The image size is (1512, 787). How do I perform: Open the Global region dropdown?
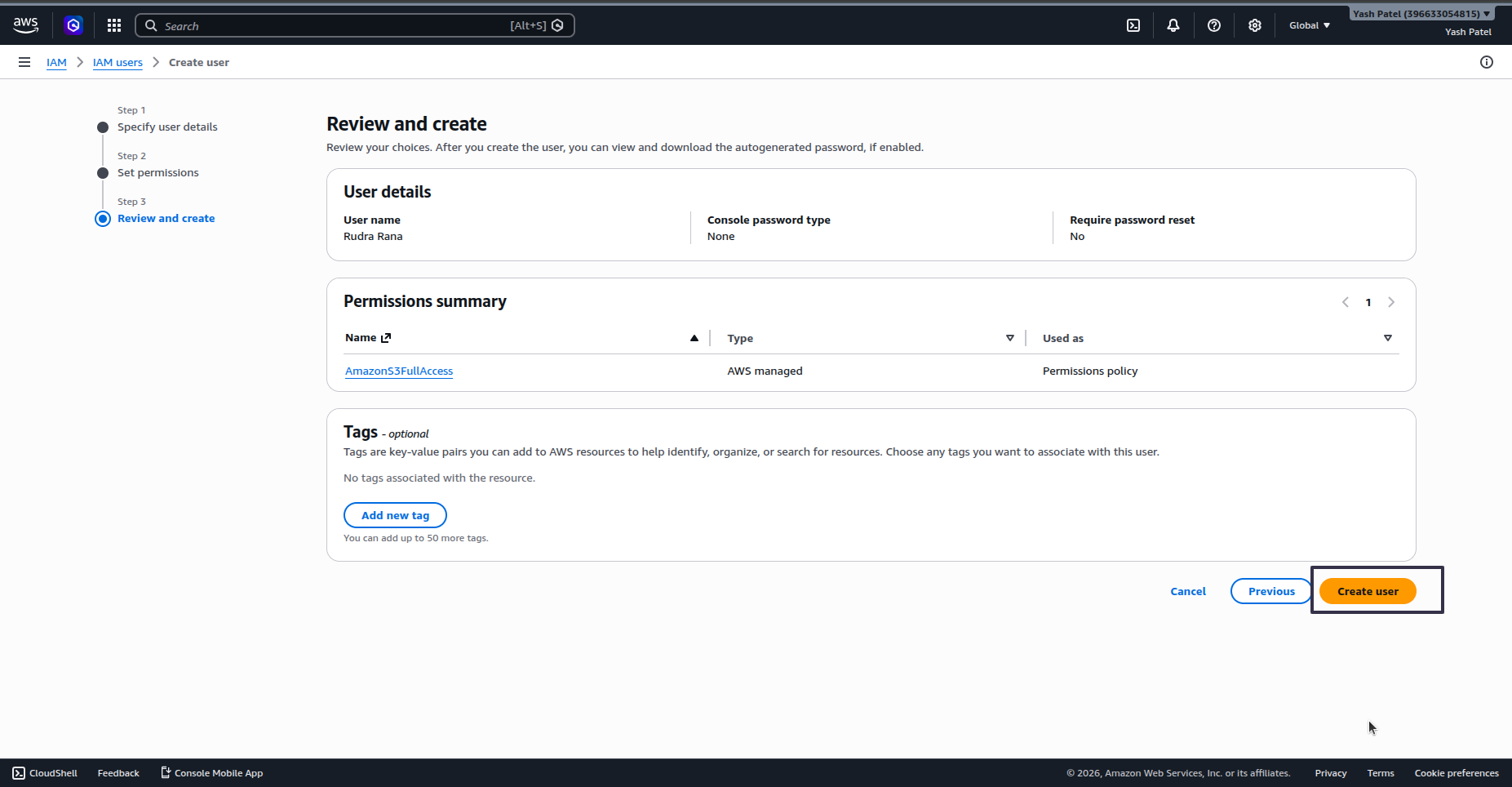coord(1310,25)
